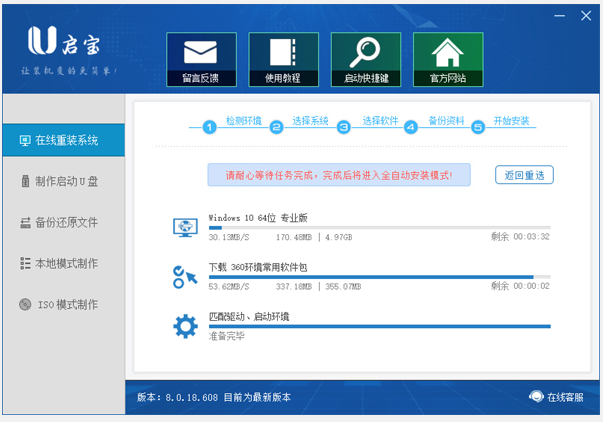Screen dimensions: 603x422
Task: Click the chat bubble icon beside 在线客服
Action: coord(536,396)
